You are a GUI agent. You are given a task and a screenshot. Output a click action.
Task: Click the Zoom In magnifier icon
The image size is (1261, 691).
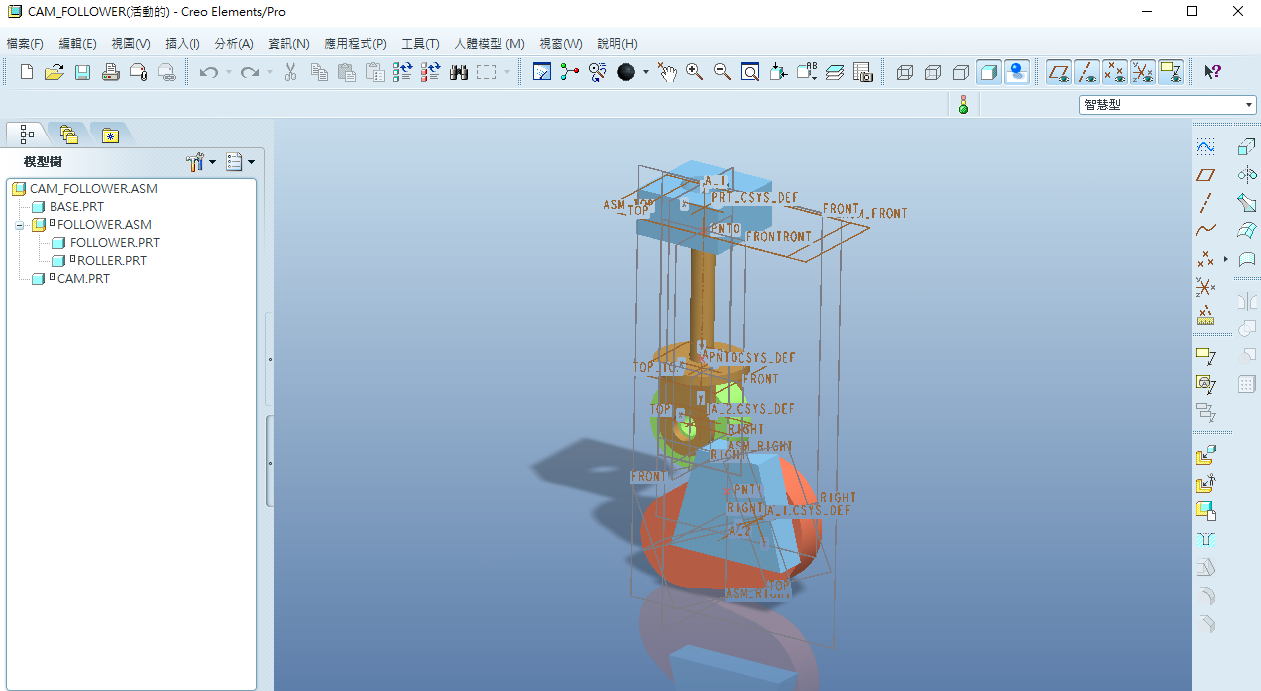694,72
